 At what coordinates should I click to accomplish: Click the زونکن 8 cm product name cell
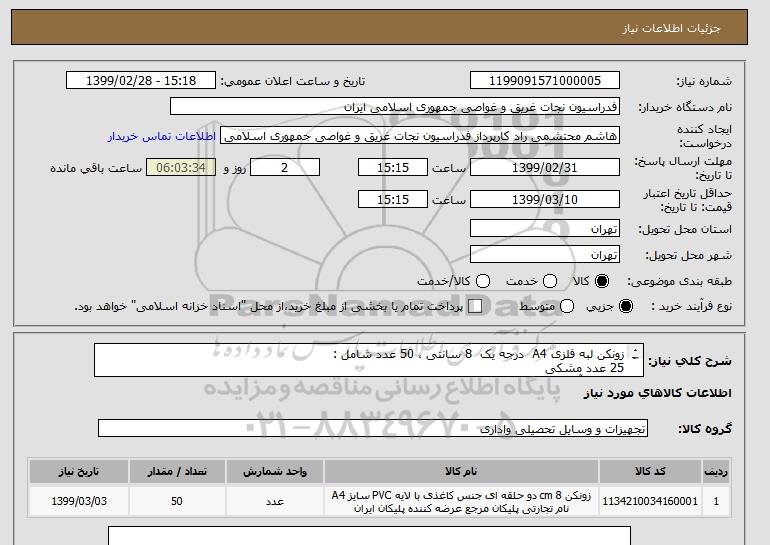tap(461, 501)
